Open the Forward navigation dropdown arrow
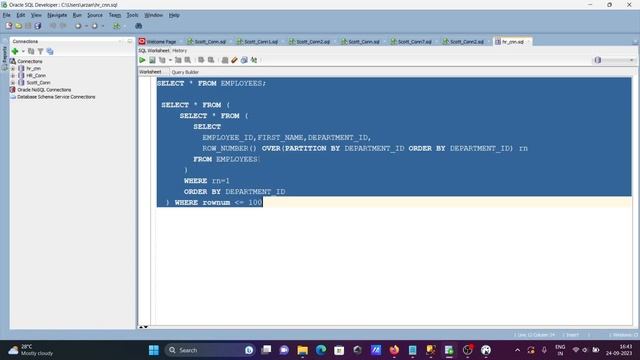Viewport: 640px width, 360px height. coord(102,26)
